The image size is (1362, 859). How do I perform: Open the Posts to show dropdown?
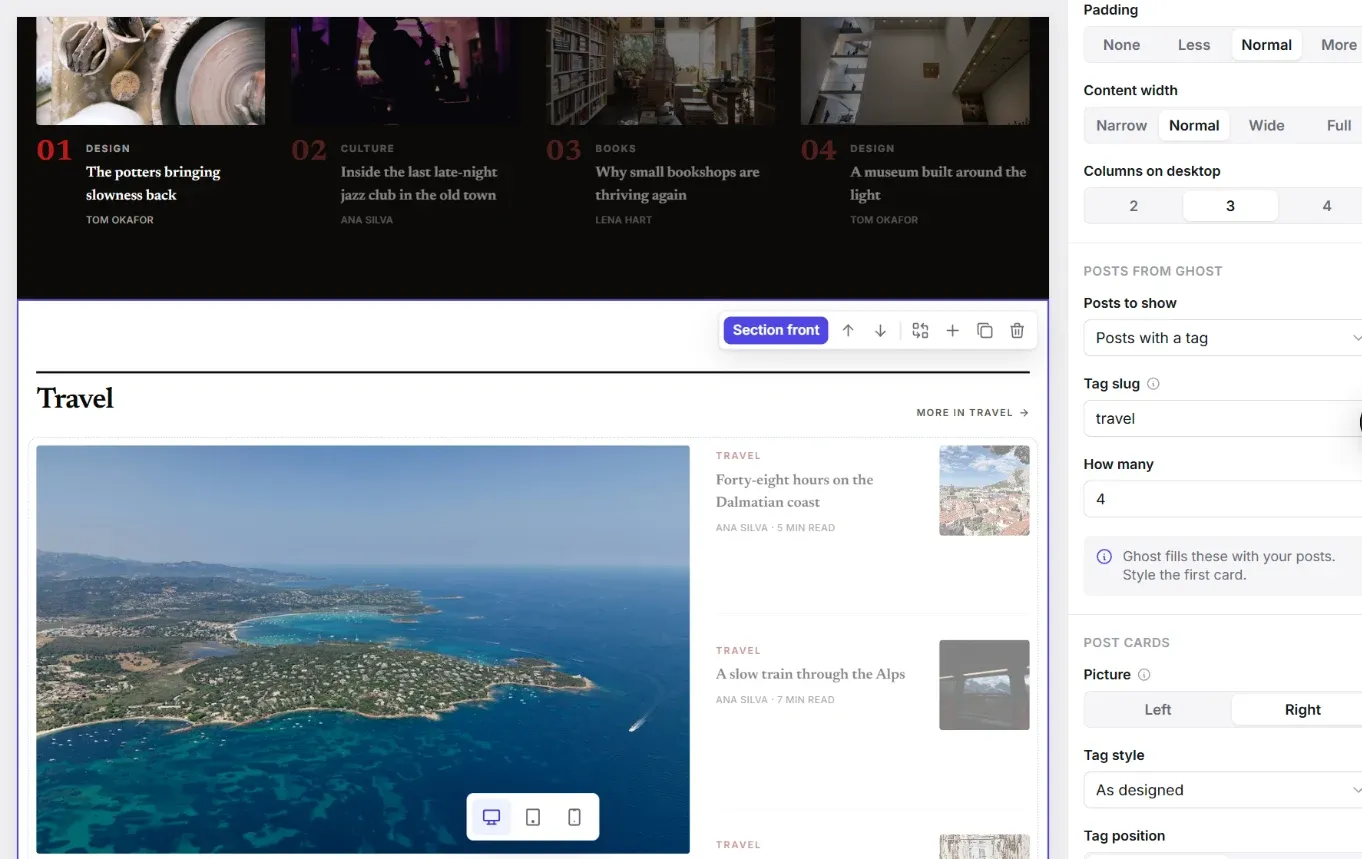(1223, 338)
